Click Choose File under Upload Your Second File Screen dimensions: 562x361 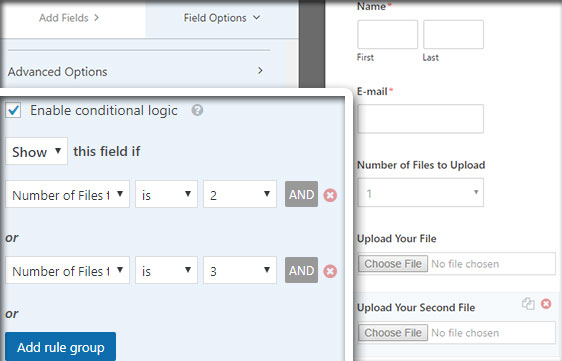coord(393,333)
